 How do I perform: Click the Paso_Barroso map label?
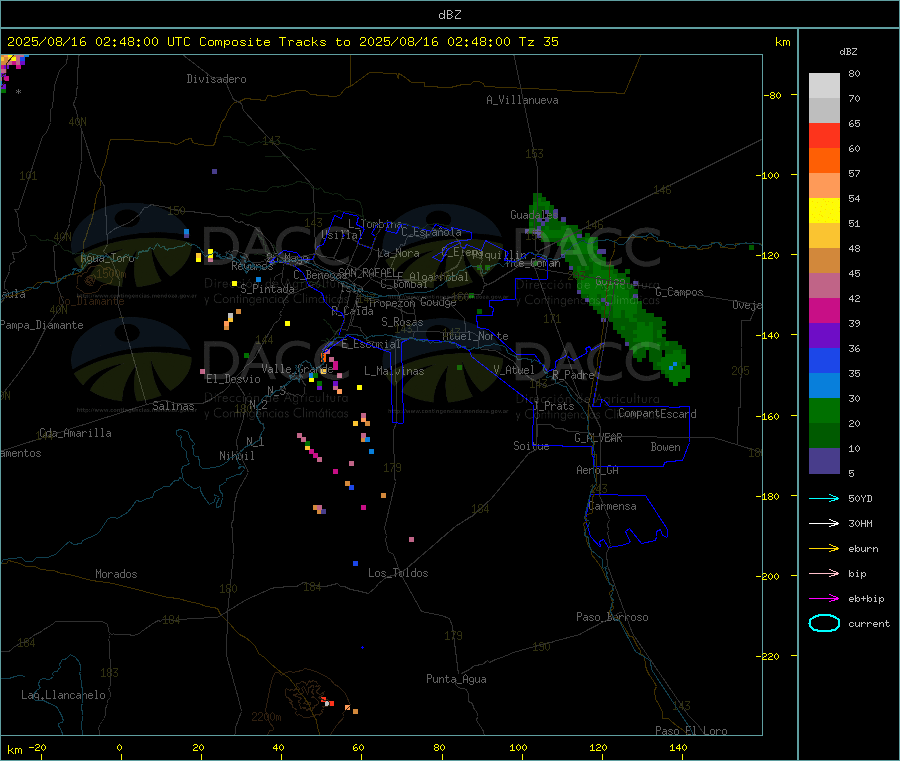612,617
